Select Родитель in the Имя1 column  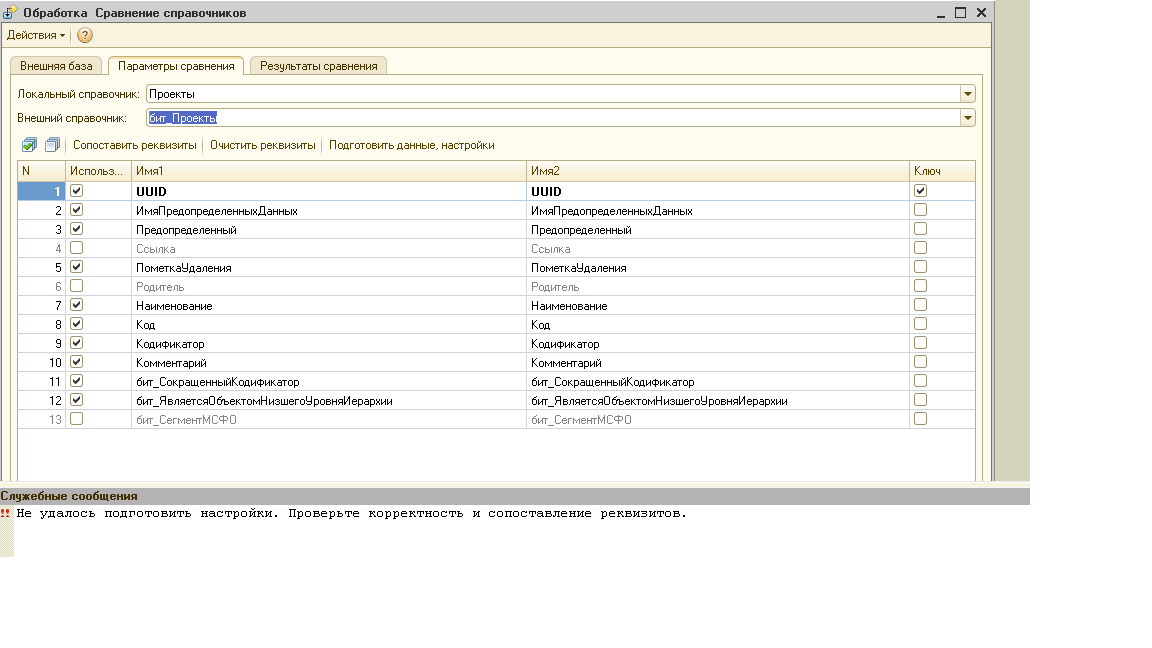329,287
